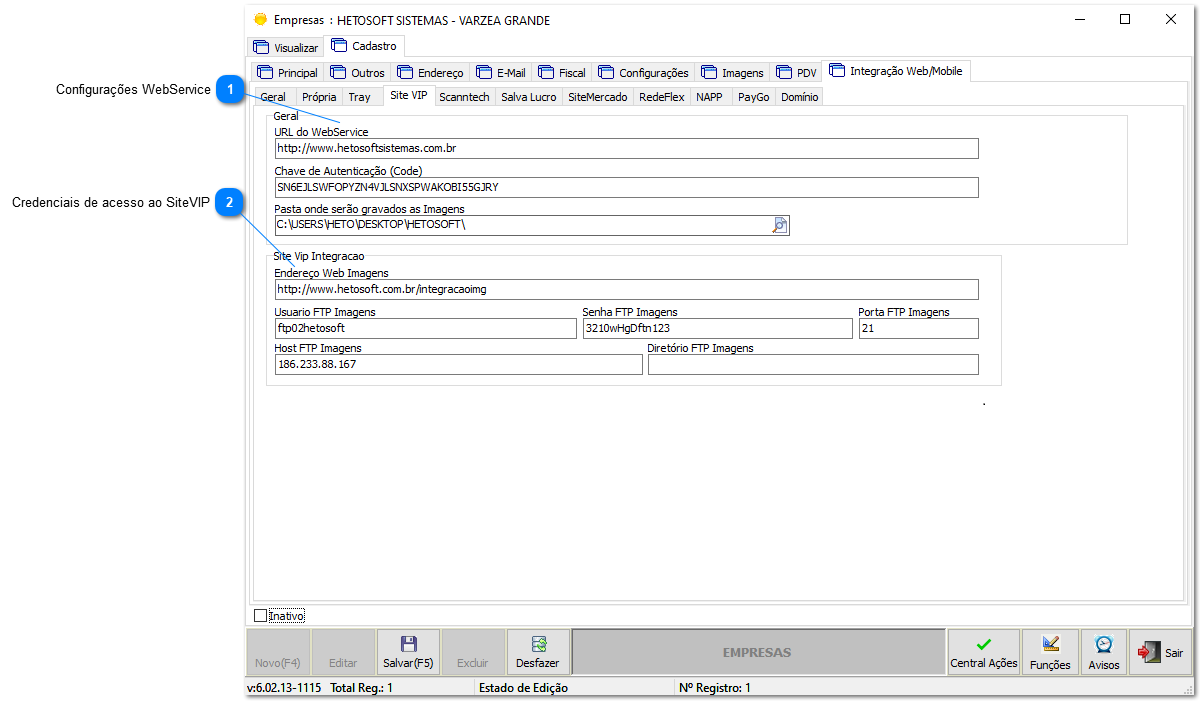Click the Avisos alarm clock icon
The height and width of the screenshot is (704, 1203).
click(x=1103, y=641)
